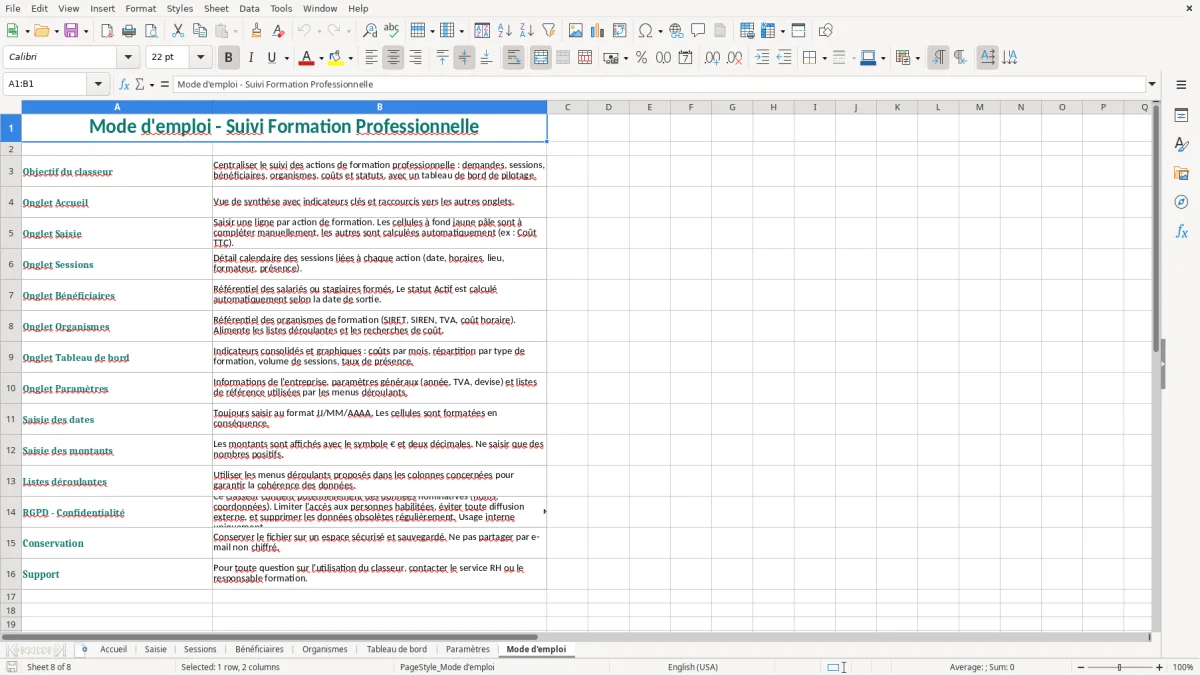Insert Special Character omega icon
The width and height of the screenshot is (1200, 675).
tap(645, 31)
